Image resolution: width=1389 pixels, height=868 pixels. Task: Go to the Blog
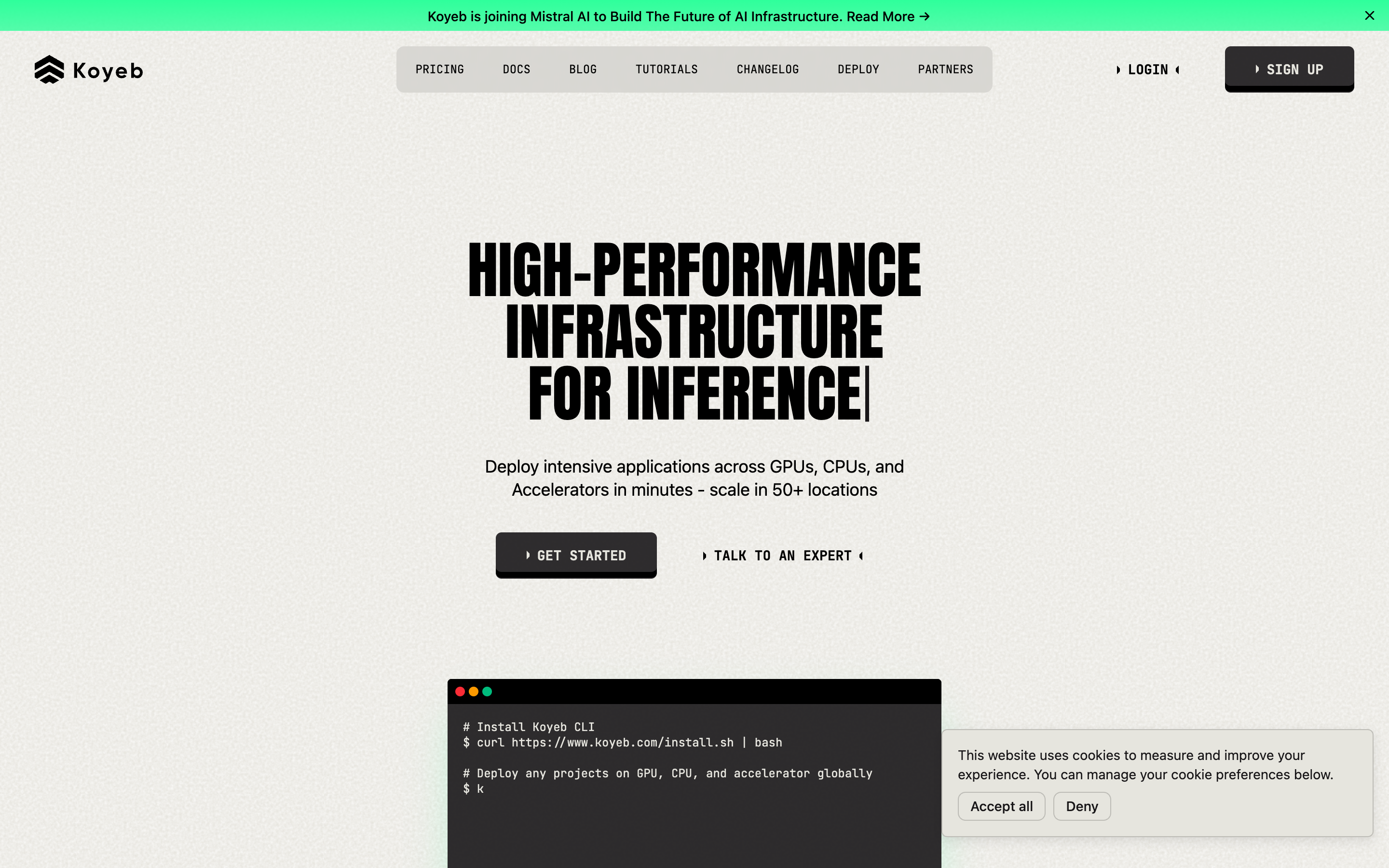[583, 69]
